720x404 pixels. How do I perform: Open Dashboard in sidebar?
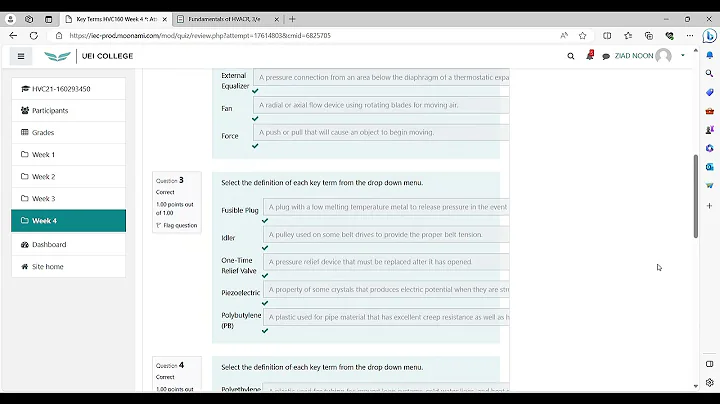click(x=68, y=245)
